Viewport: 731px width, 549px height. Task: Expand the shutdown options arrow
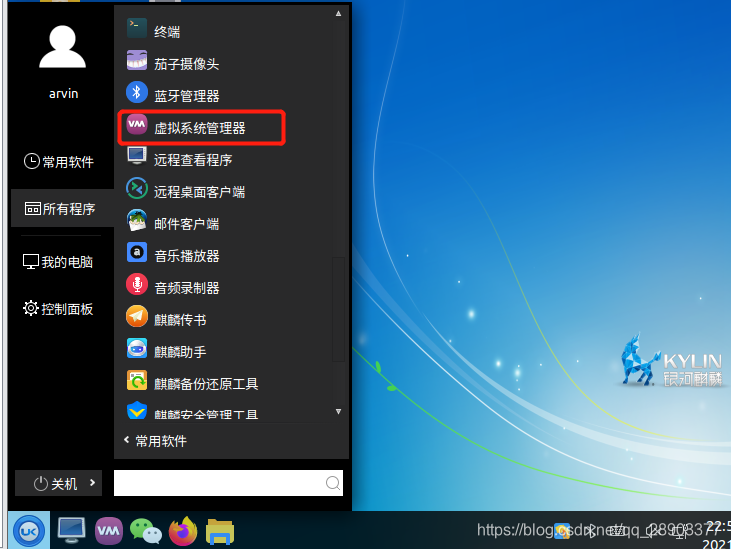coord(92,483)
